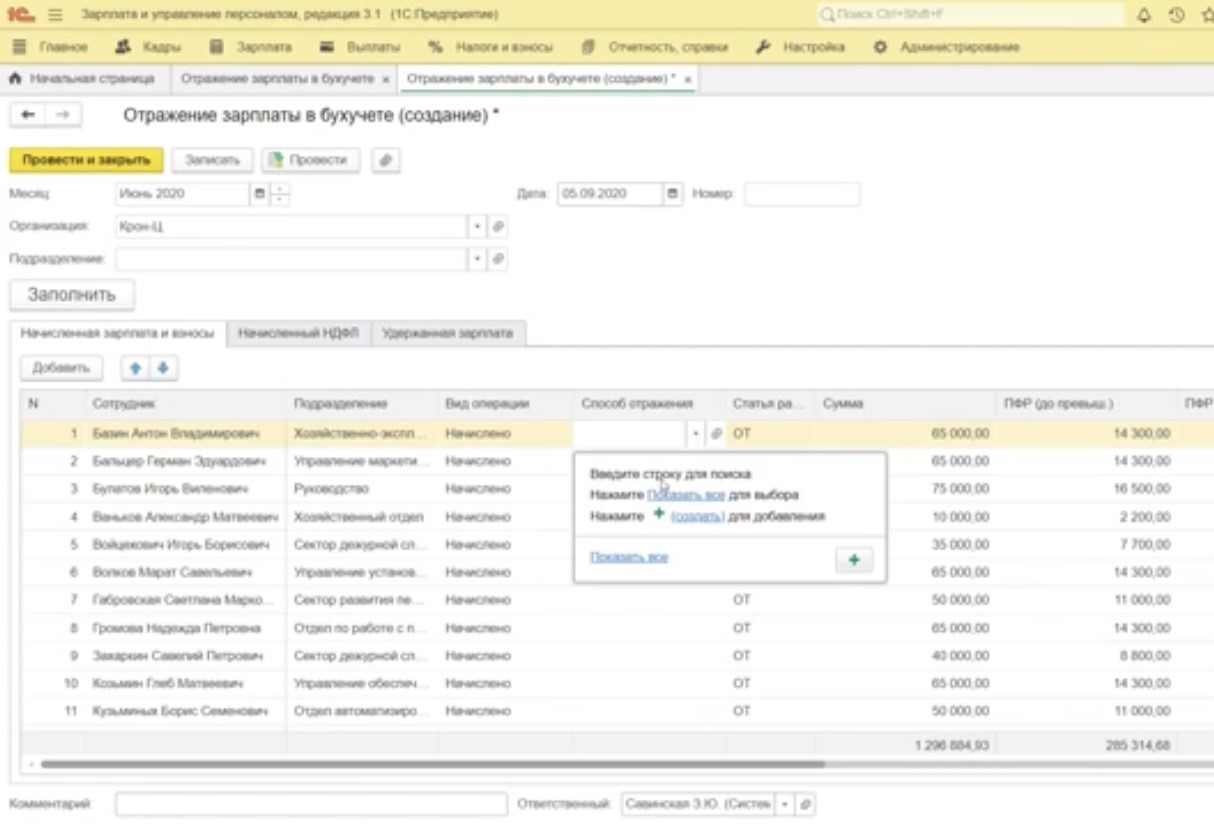
Task: Open the history clock icon
Action: coord(1177,15)
